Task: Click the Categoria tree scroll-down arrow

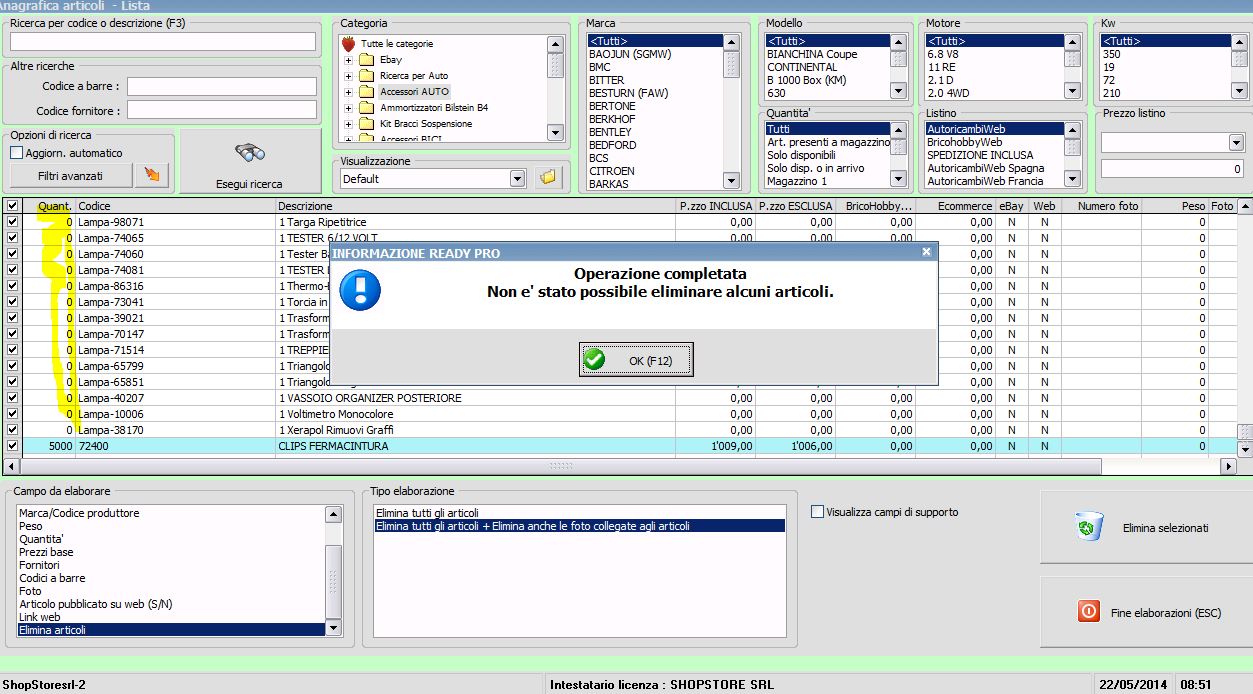Action: point(555,132)
